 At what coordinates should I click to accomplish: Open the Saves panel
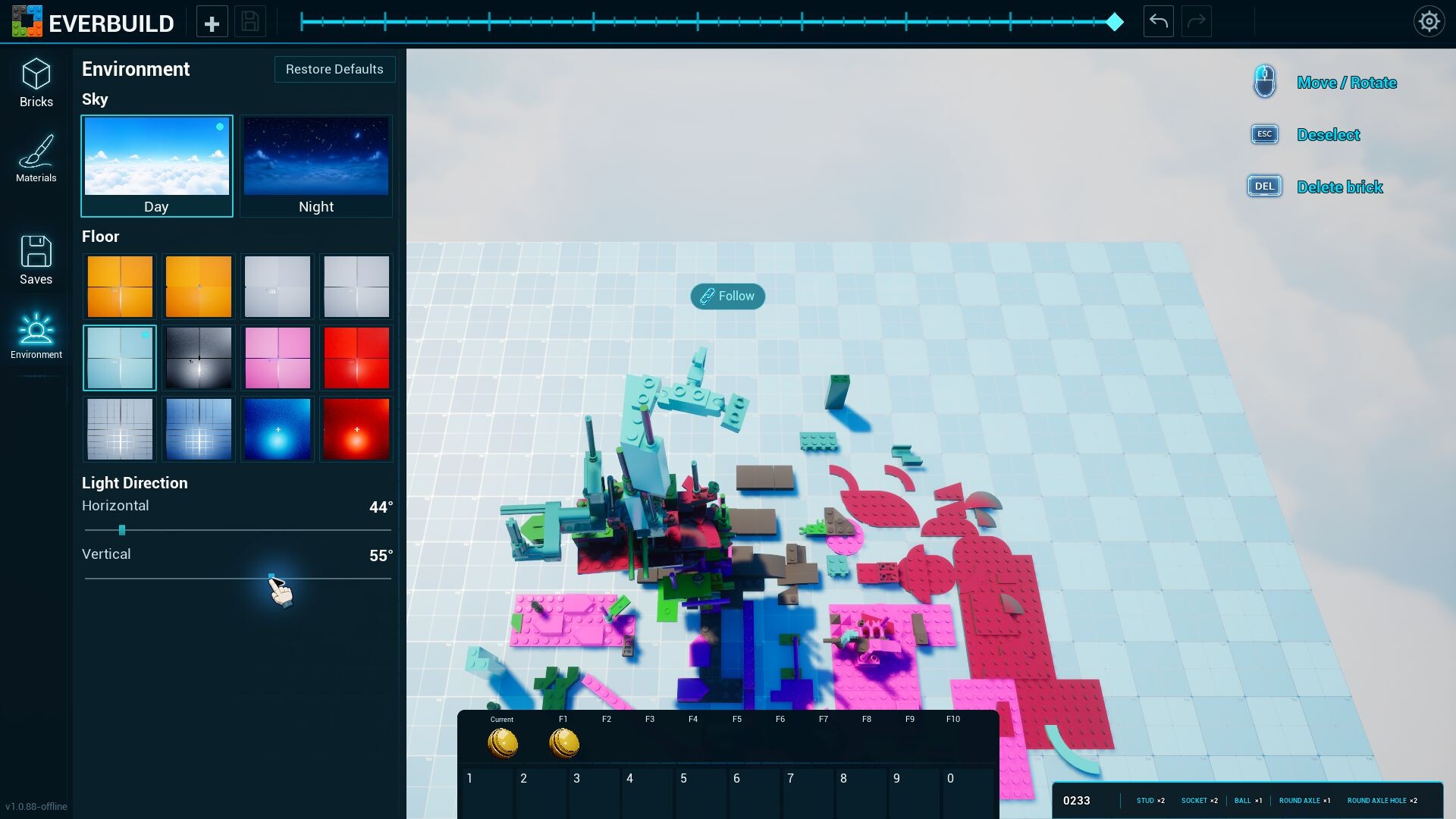(x=36, y=260)
